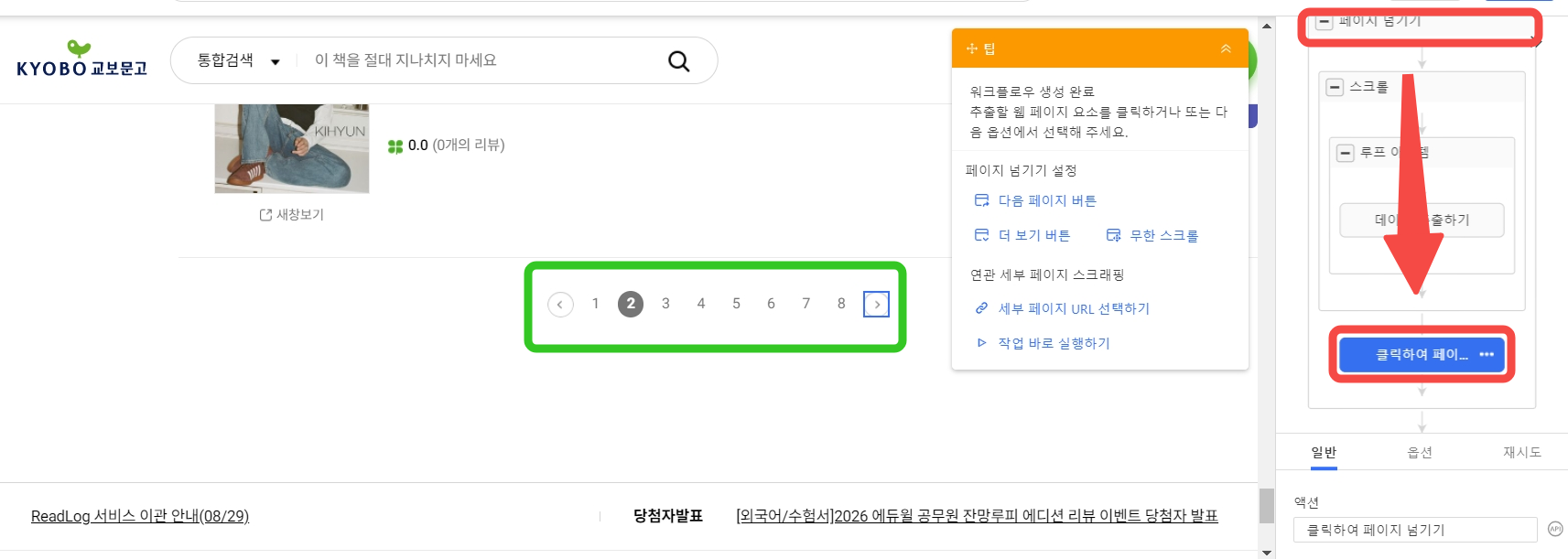Screen dimensions: 1568x559
Task: Choose 무한 스크롤 option
Action: pos(1163,235)
